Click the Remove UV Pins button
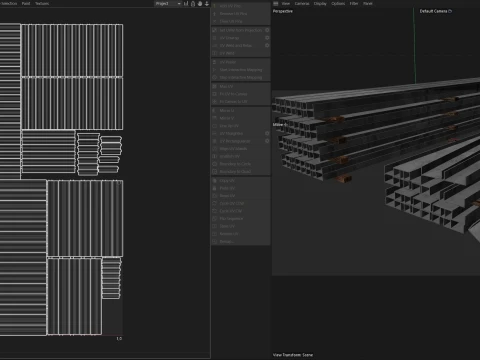 point(240,14)
